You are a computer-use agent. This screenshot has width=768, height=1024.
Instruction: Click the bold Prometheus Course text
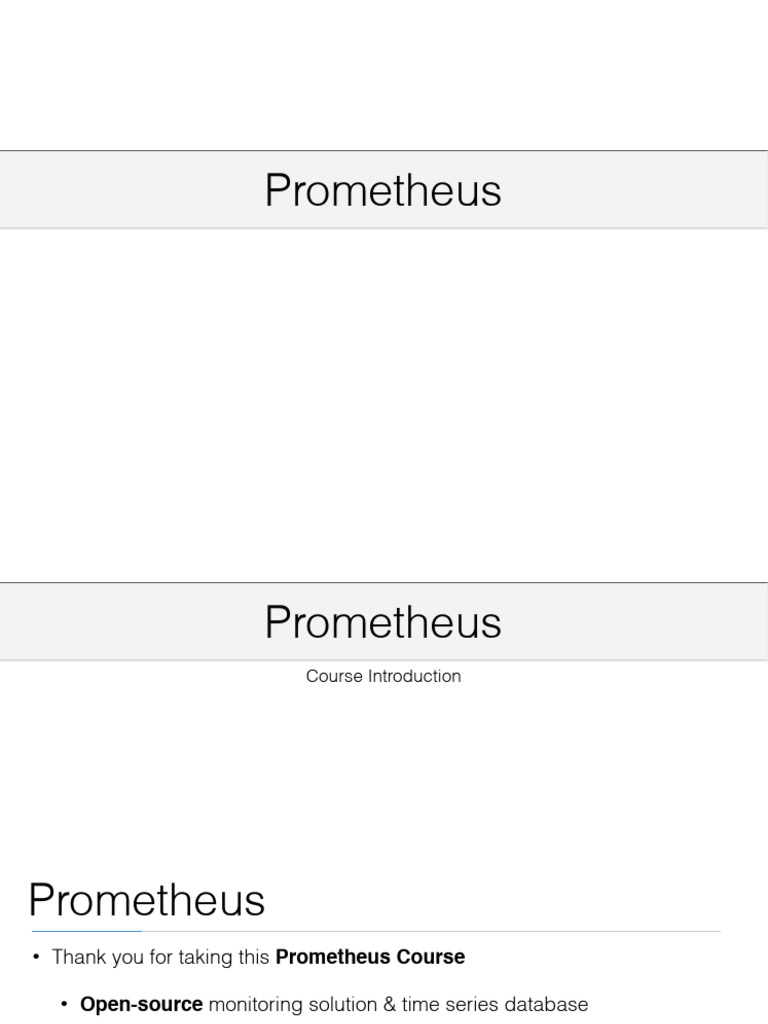click(370, 957)
